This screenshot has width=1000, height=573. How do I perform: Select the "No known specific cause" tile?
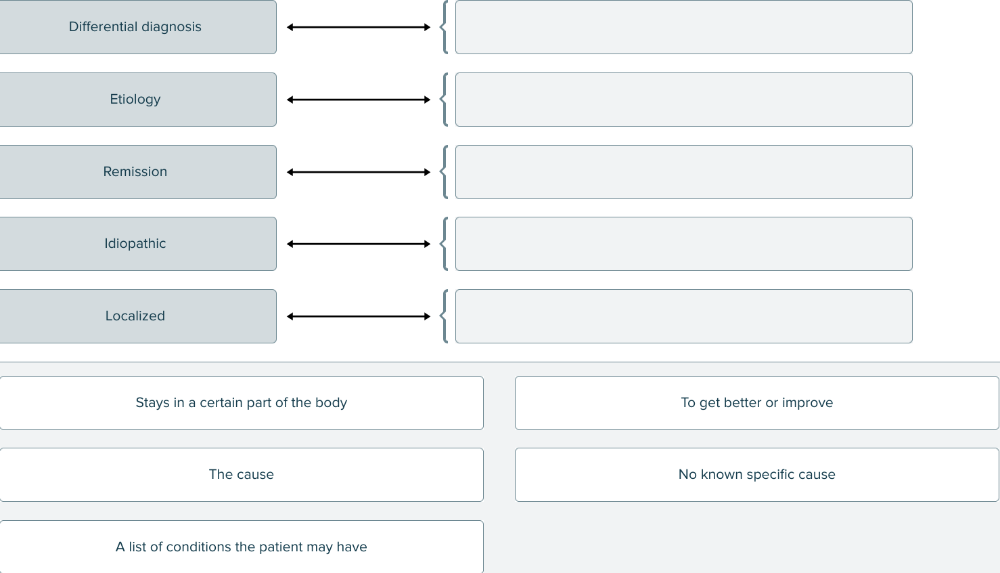point(756,475)
